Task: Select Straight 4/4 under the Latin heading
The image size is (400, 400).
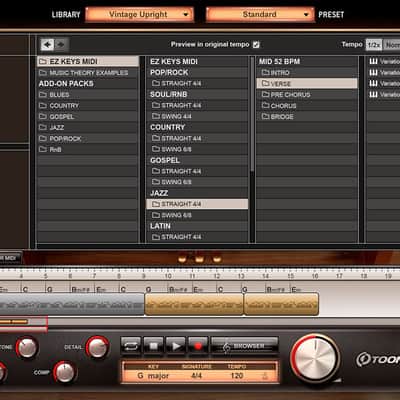Action: click(x=197, y=237)
